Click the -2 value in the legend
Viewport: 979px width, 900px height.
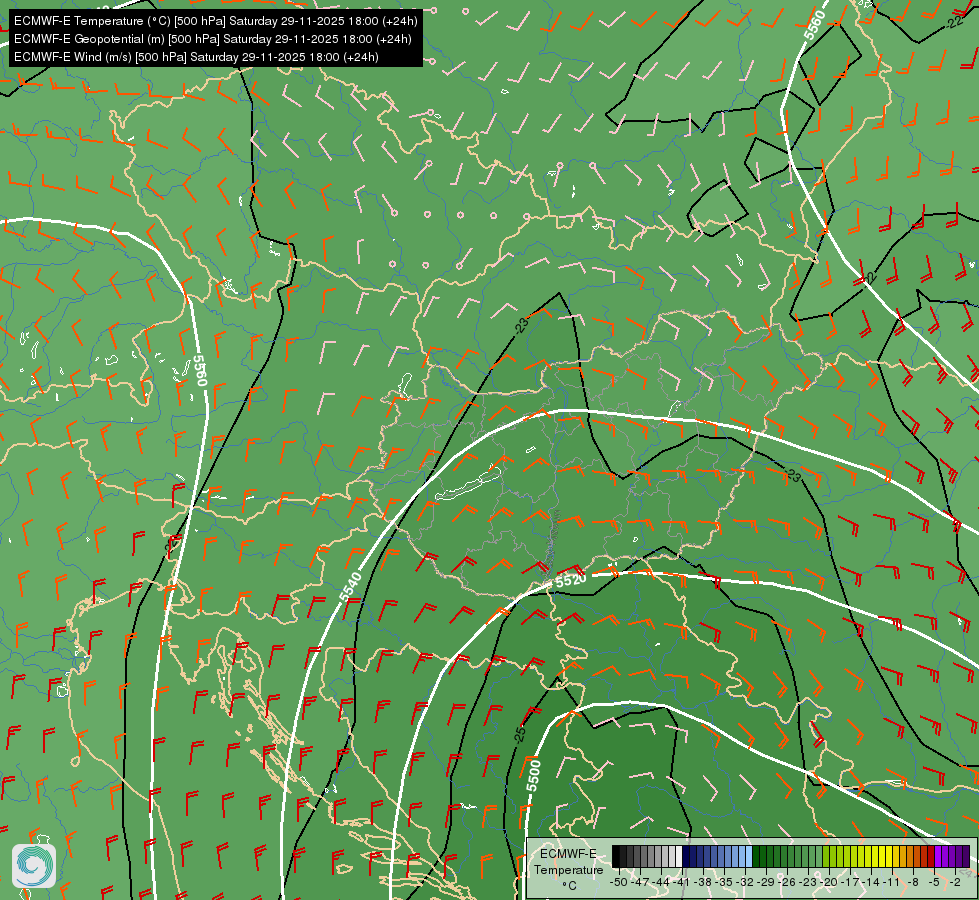point(955,882)
